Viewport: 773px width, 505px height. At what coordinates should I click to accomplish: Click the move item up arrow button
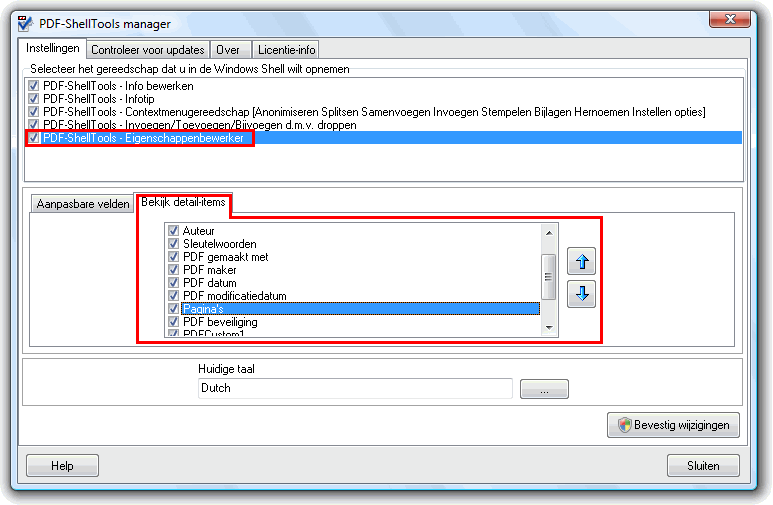coord(581,263)
